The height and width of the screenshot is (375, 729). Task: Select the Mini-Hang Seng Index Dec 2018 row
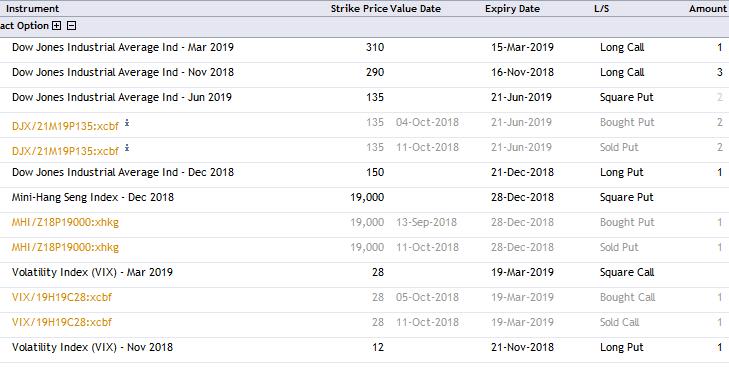(364, 197)
